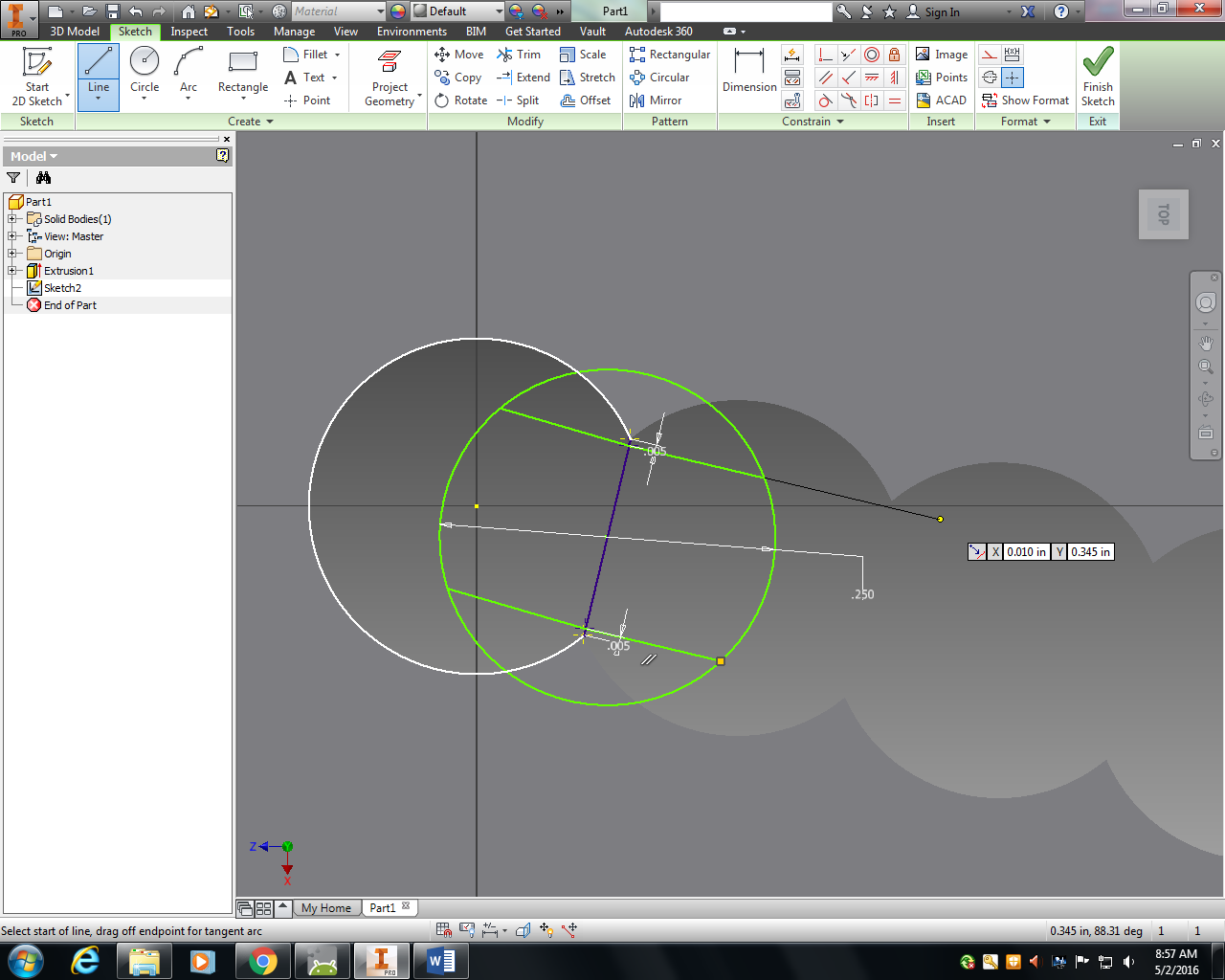Viewport: 1225px width, 980px height.
Task: Expand the Extrusion1 tree node
Action: click(x=12, y=271)
